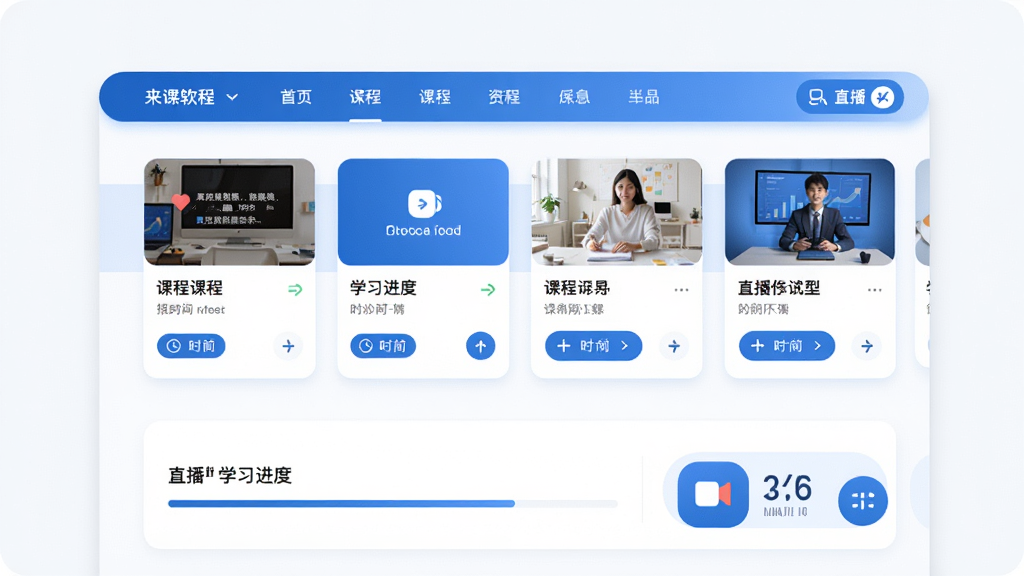Click the learning progress bar
Image resolution: width=1024 pixels, height=576 pixels.
click(x=392, y=504)
